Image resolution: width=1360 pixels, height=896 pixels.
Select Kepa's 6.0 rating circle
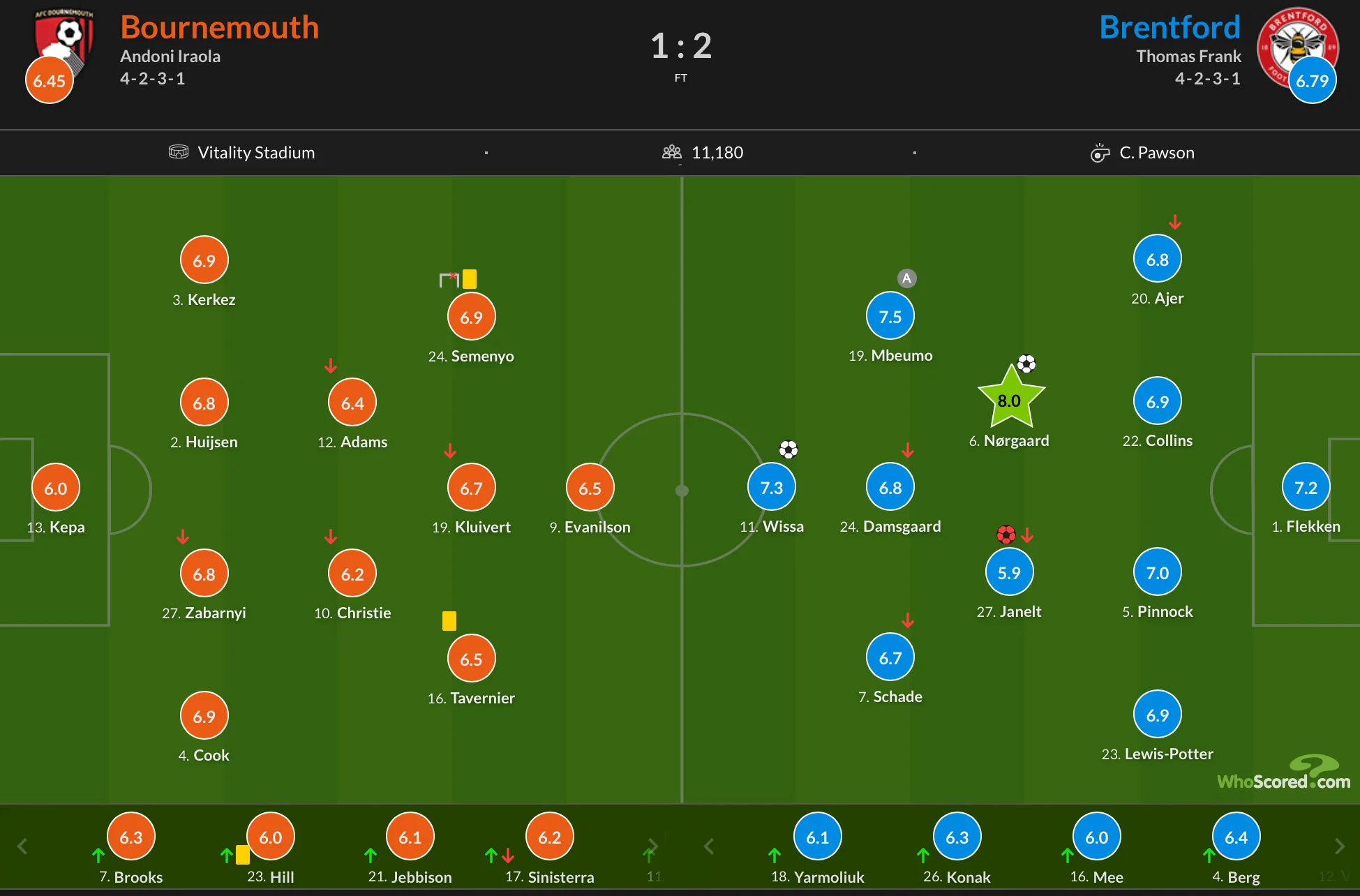coord(56,488)
